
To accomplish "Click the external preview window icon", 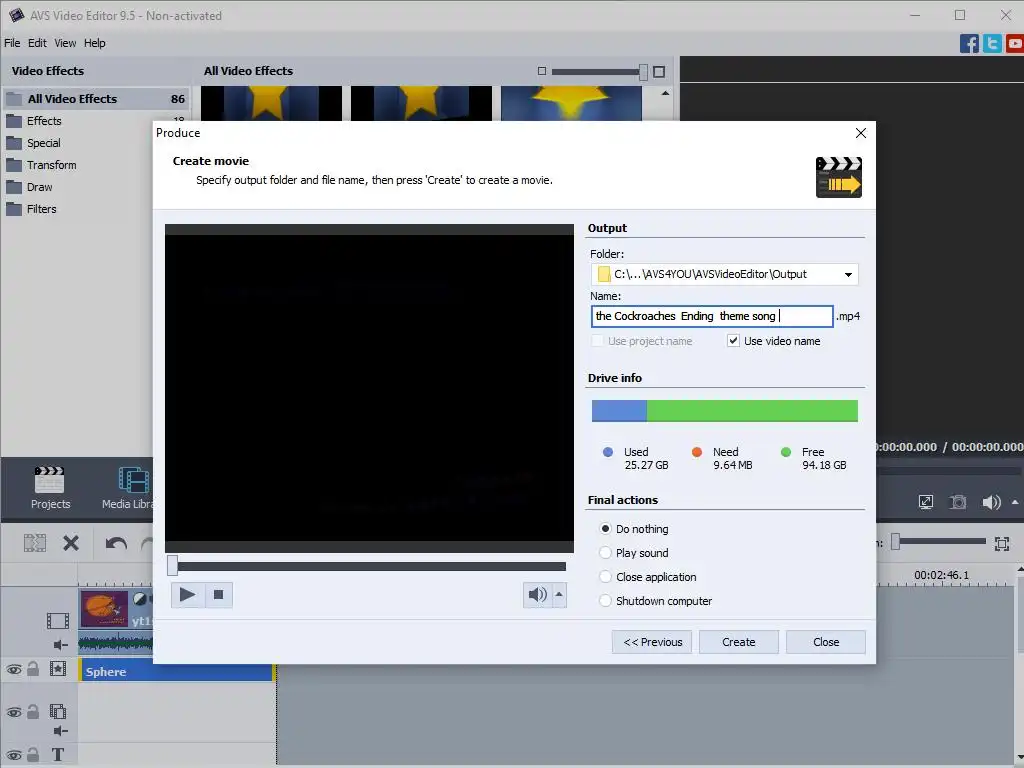I will [925, 502].
